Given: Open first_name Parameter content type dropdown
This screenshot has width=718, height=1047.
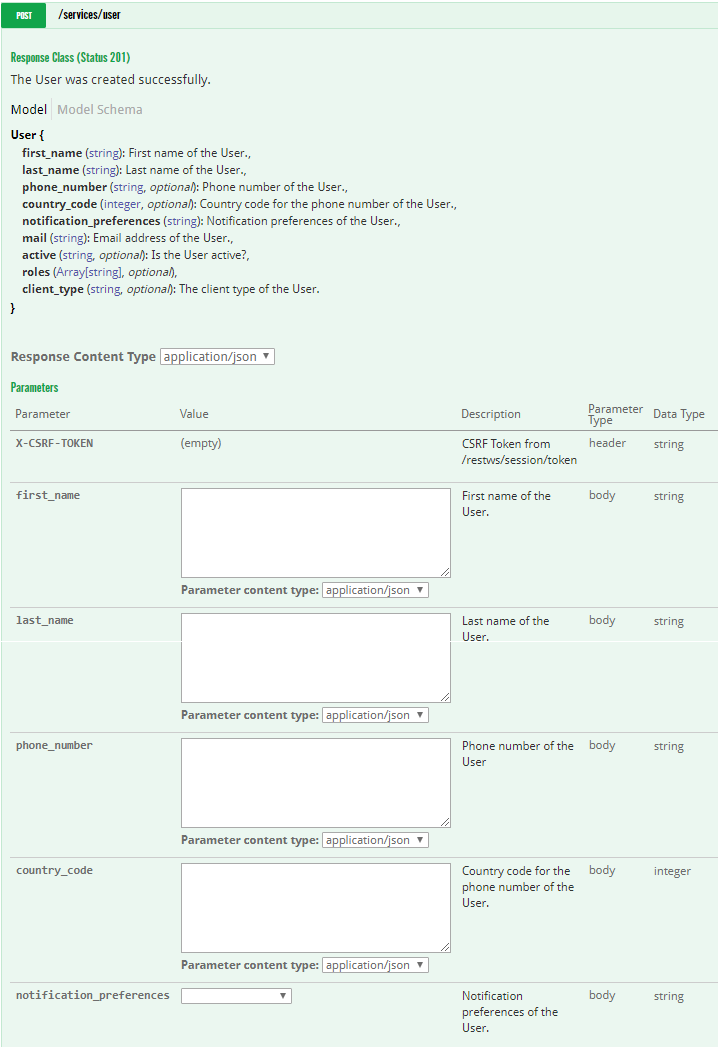Looking at the screenshot, I should [375, 590].
